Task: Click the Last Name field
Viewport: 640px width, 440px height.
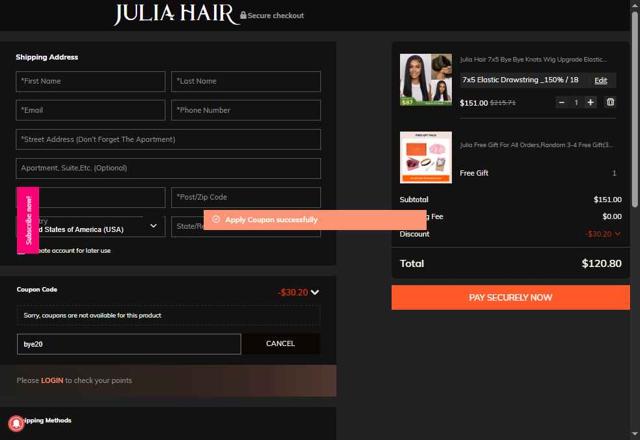Action: coord(246,81)
